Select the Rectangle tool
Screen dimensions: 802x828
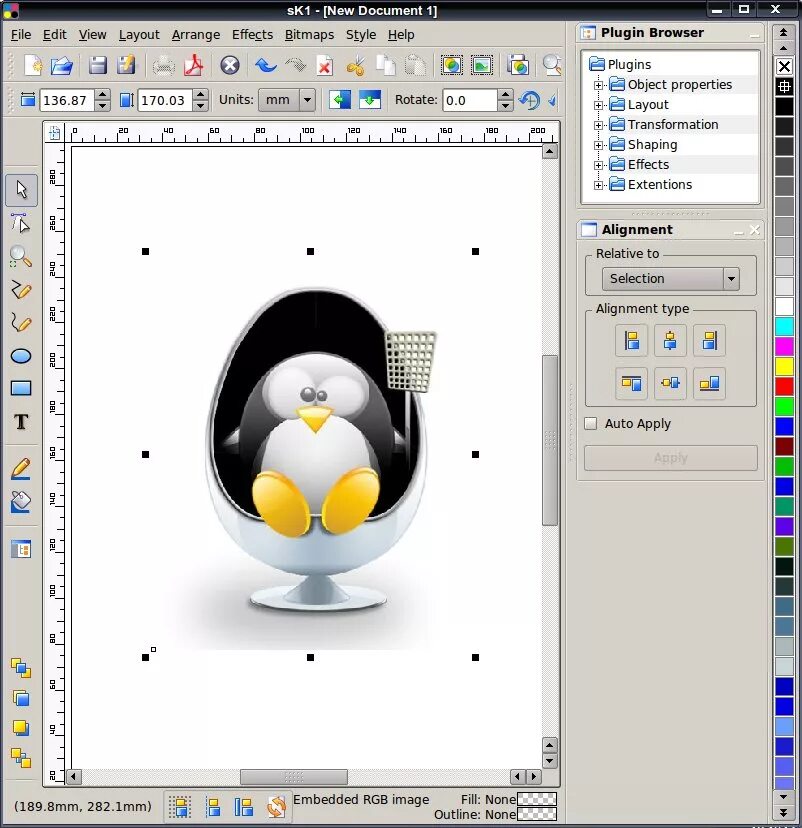tap(21, 389)
